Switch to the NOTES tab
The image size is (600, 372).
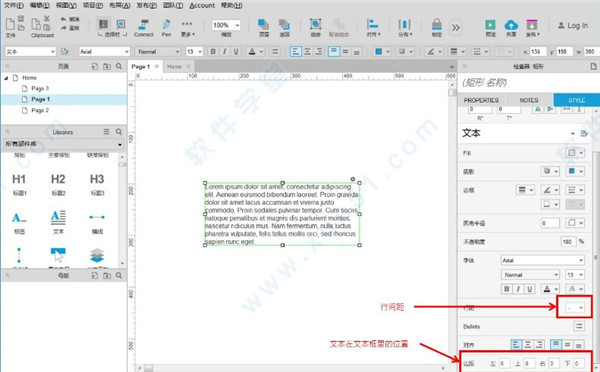click(x=529, y=100)
